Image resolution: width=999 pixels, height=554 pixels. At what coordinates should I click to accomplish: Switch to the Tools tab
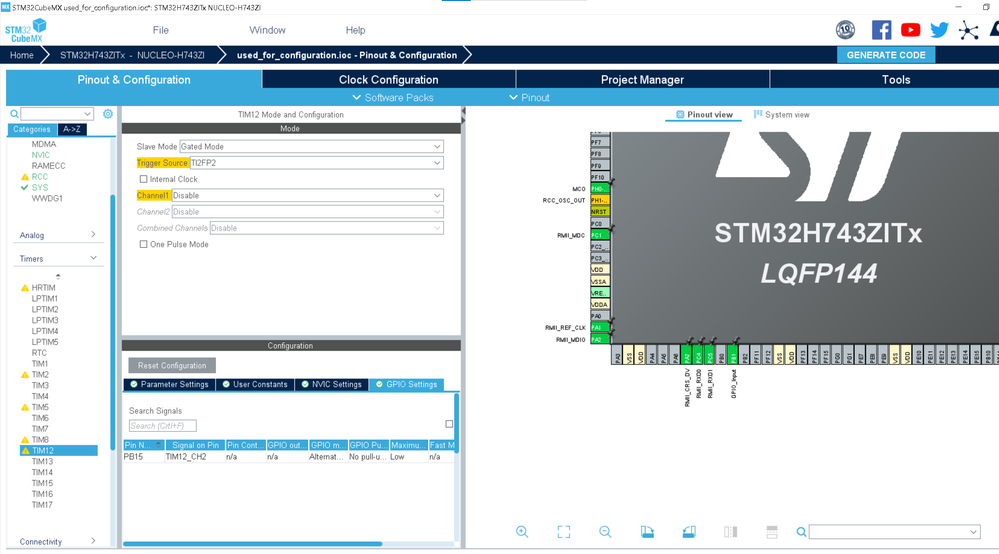click(896, 80)
